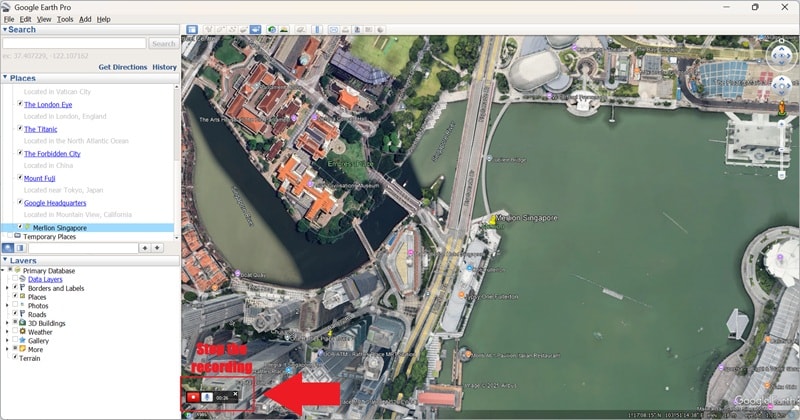The width and height of the screenshot is (800, 420).
Task: Click the Data Layers link
Action: pos(45,279)
